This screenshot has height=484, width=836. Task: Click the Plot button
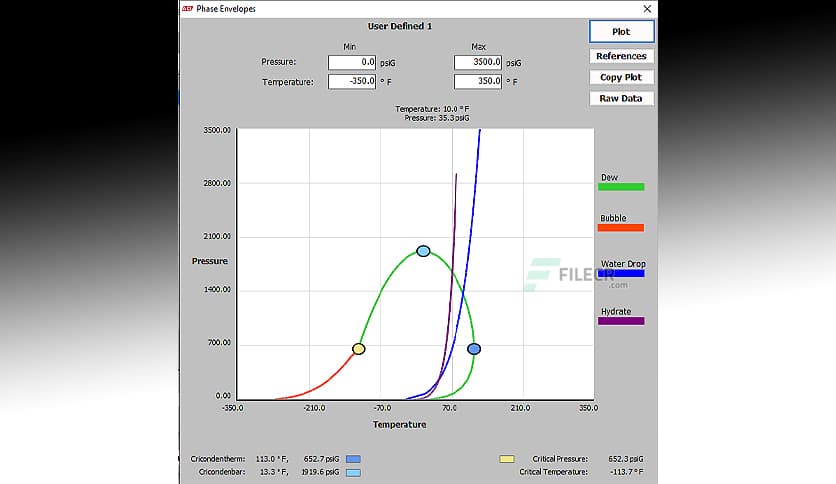pos(621,31)
